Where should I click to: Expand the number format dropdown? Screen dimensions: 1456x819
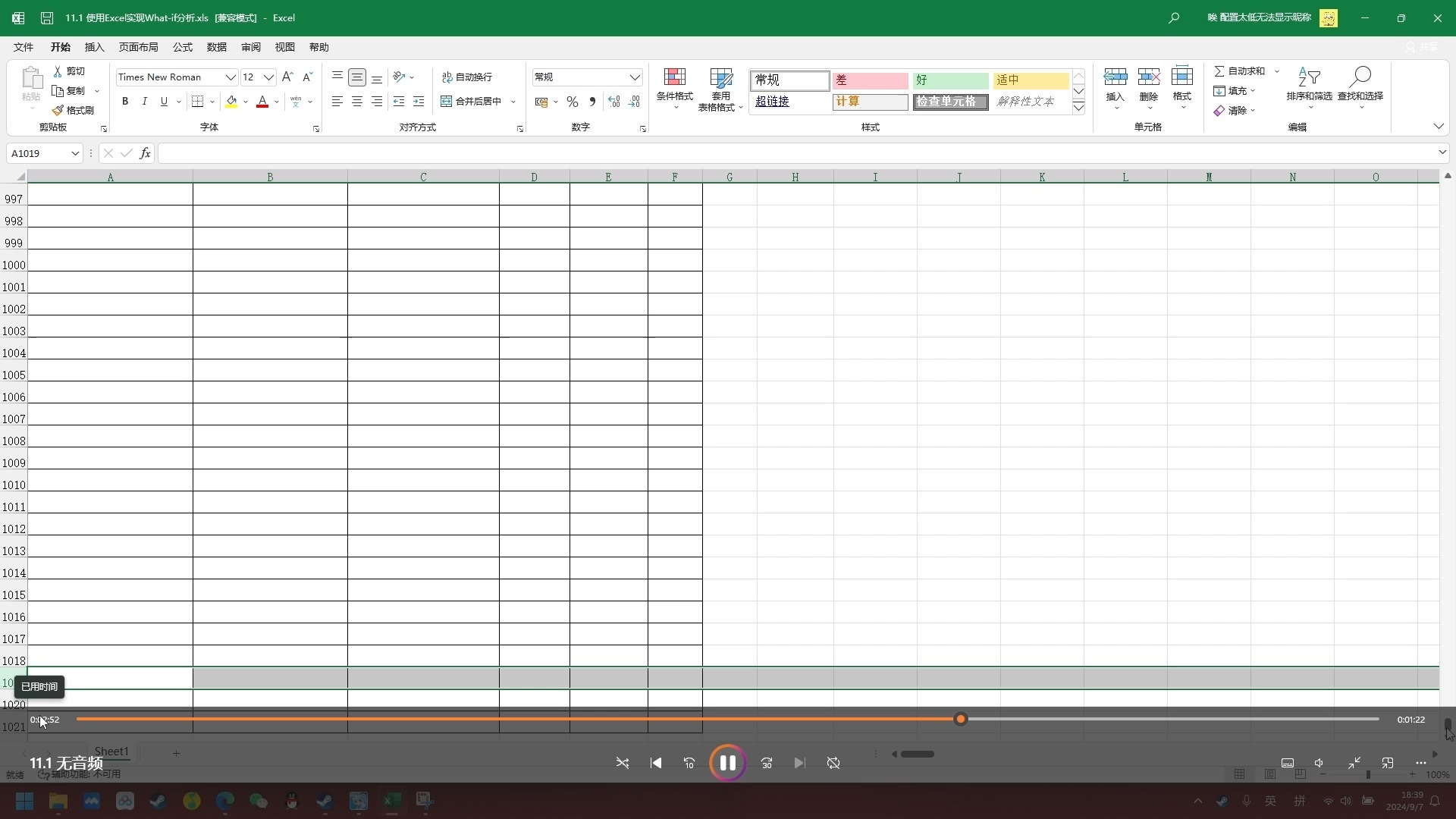[x=634, y=77]
